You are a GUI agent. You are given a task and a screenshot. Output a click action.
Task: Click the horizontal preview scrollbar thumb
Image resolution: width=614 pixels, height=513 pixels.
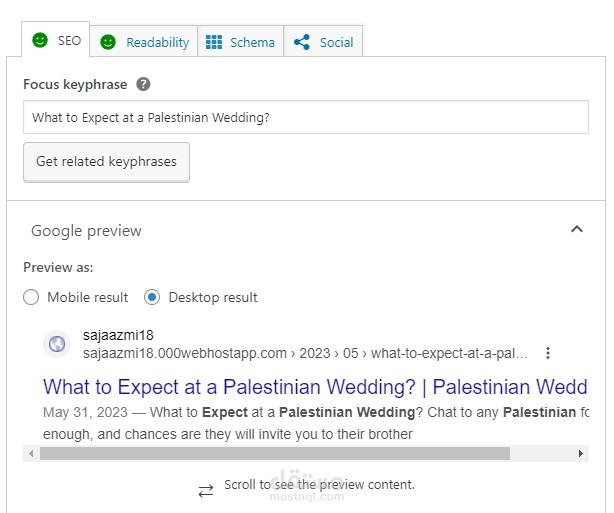pyautogui.click(x=275, y=454)
